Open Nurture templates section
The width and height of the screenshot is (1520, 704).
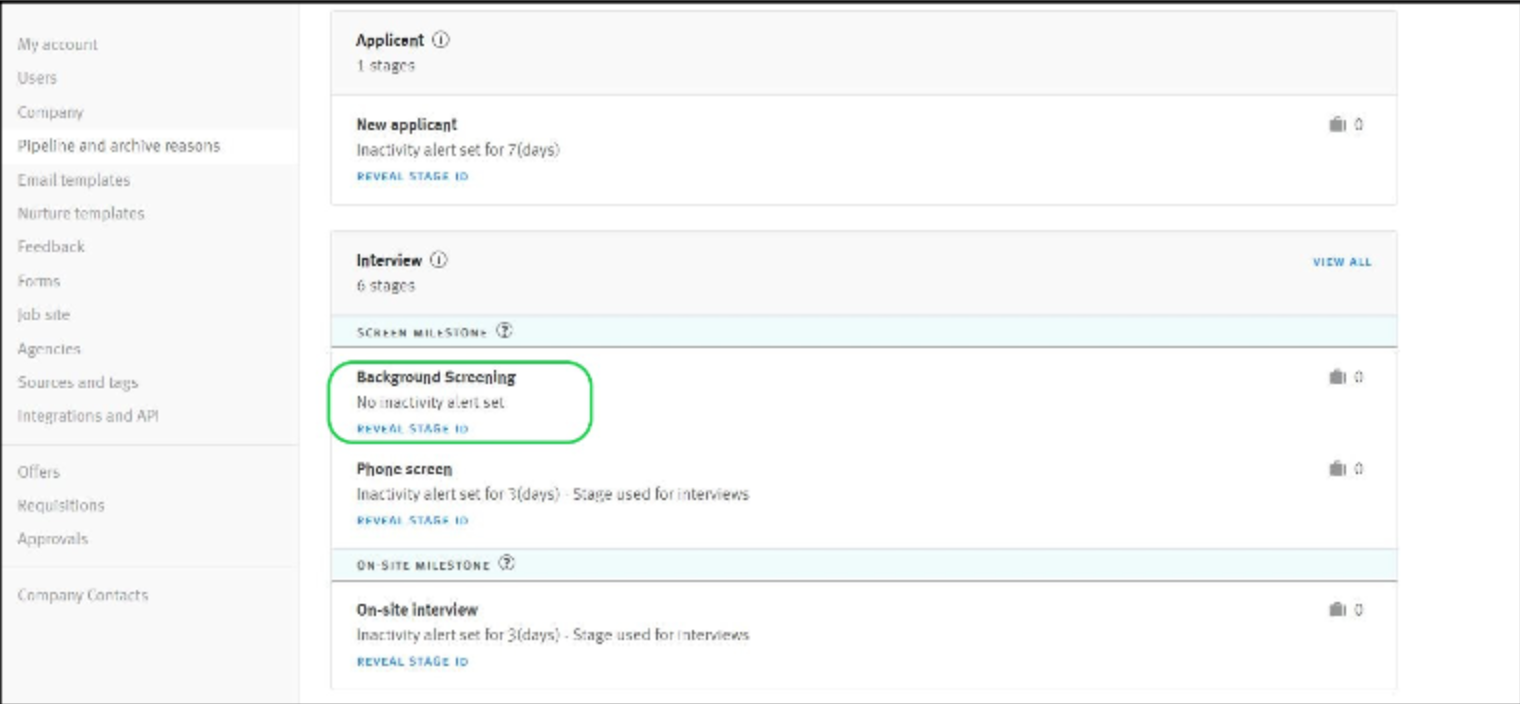(x=81, y=213)
